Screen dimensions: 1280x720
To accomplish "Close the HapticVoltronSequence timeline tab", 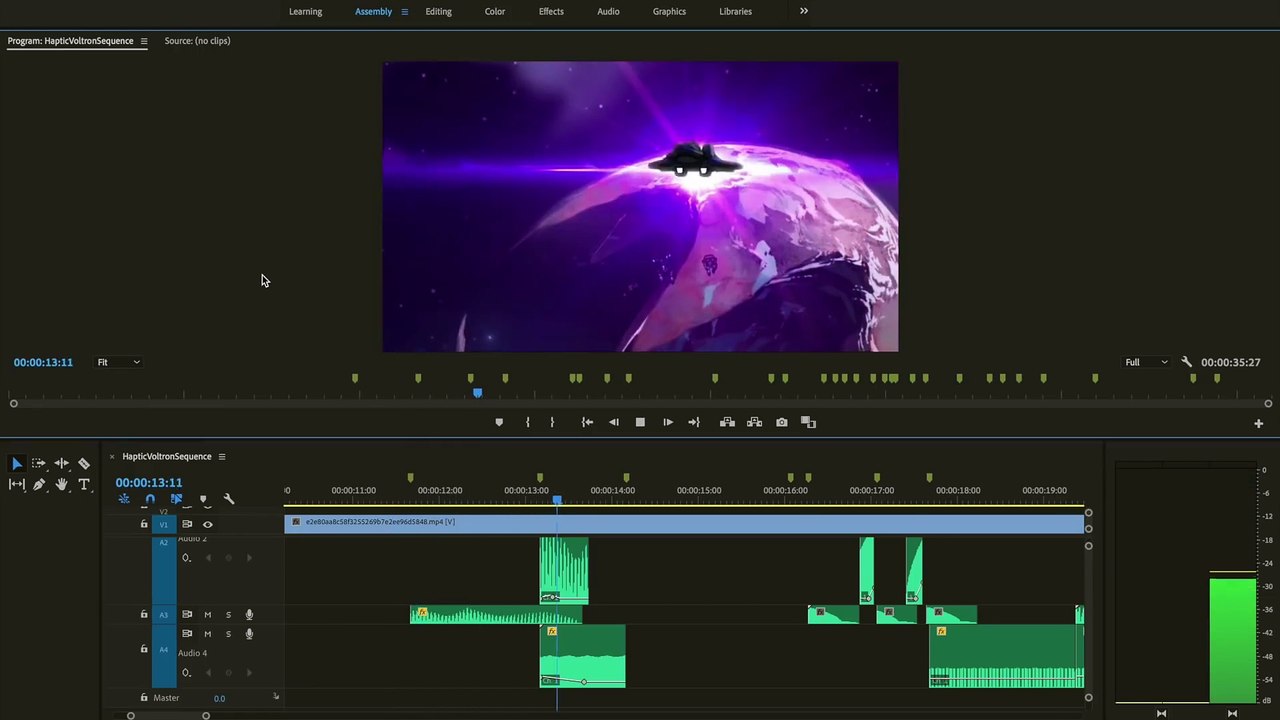I will [112, 457].
